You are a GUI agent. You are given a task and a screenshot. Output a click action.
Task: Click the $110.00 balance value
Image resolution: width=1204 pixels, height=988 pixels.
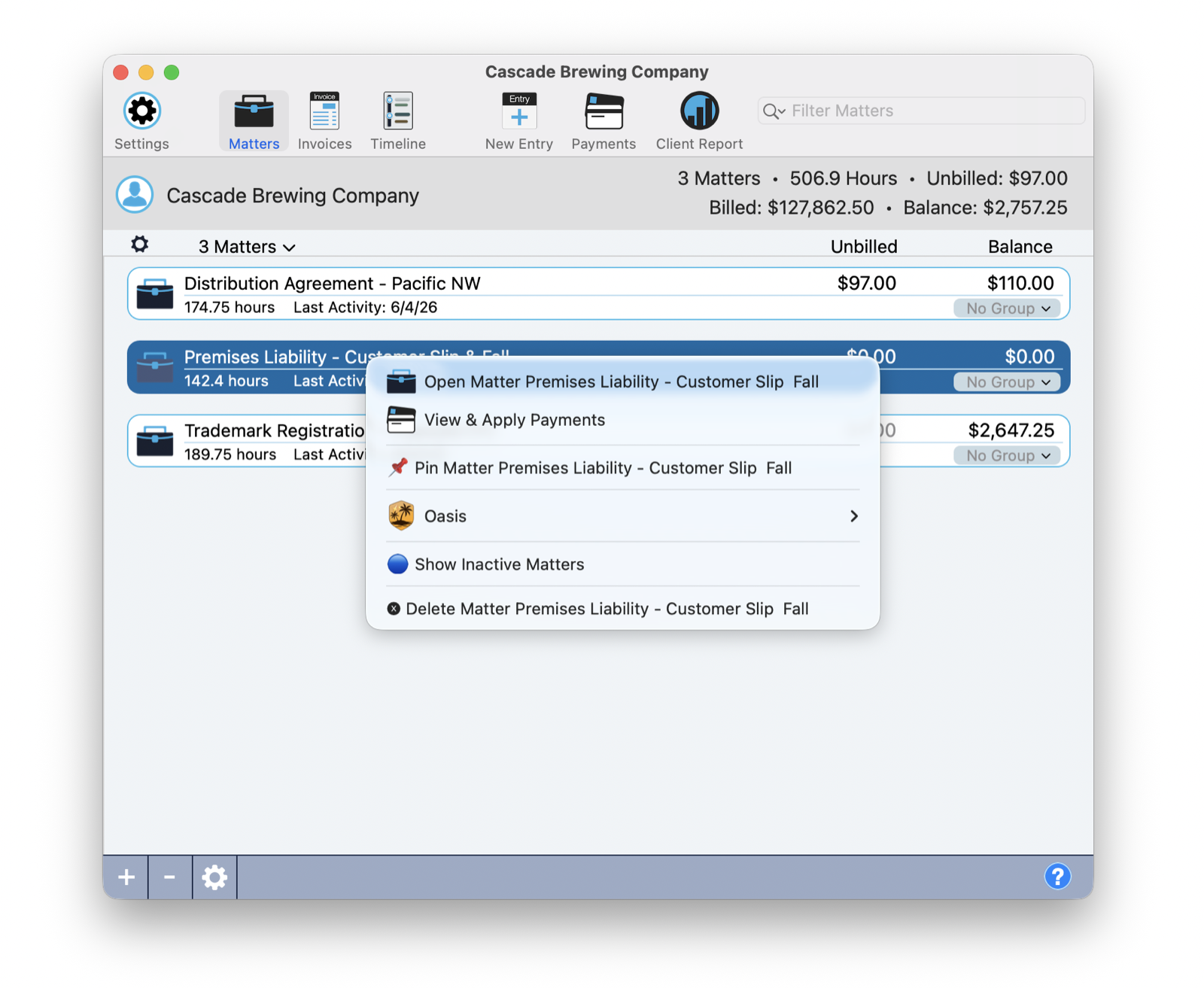point(1020,283)
